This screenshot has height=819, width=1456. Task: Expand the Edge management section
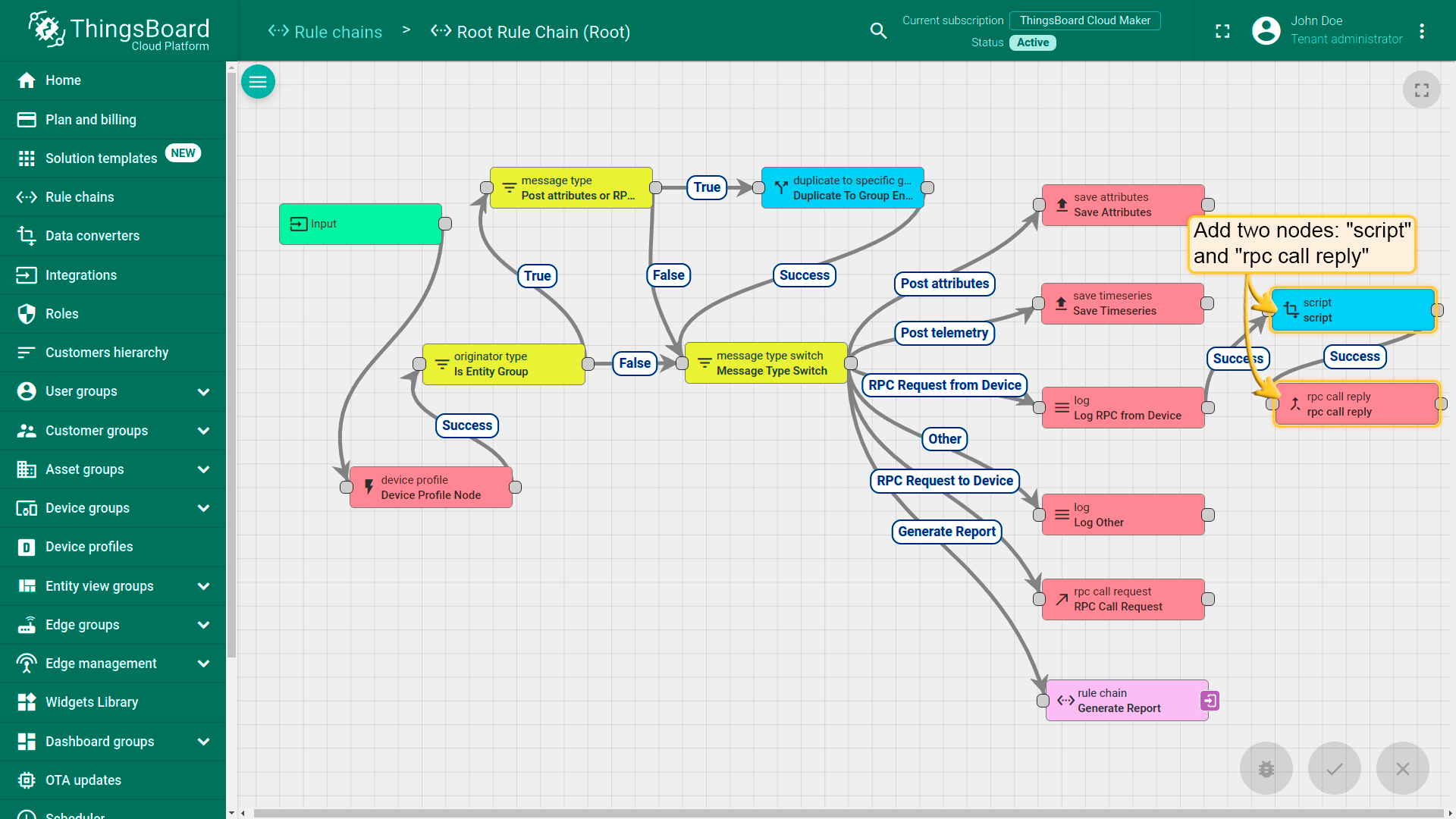click(203, 664)
